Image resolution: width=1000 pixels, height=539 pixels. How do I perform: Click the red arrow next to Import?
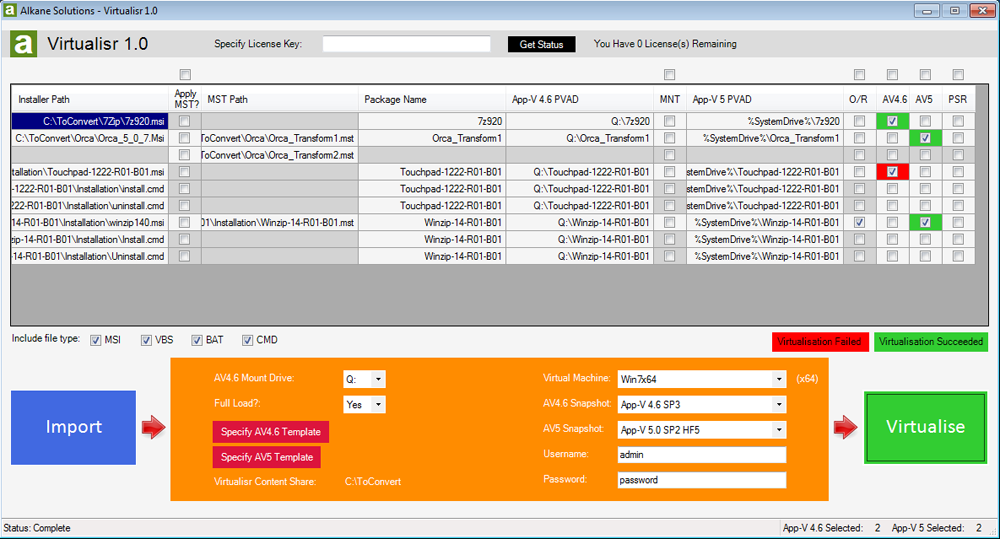click(x=153, y=427)
